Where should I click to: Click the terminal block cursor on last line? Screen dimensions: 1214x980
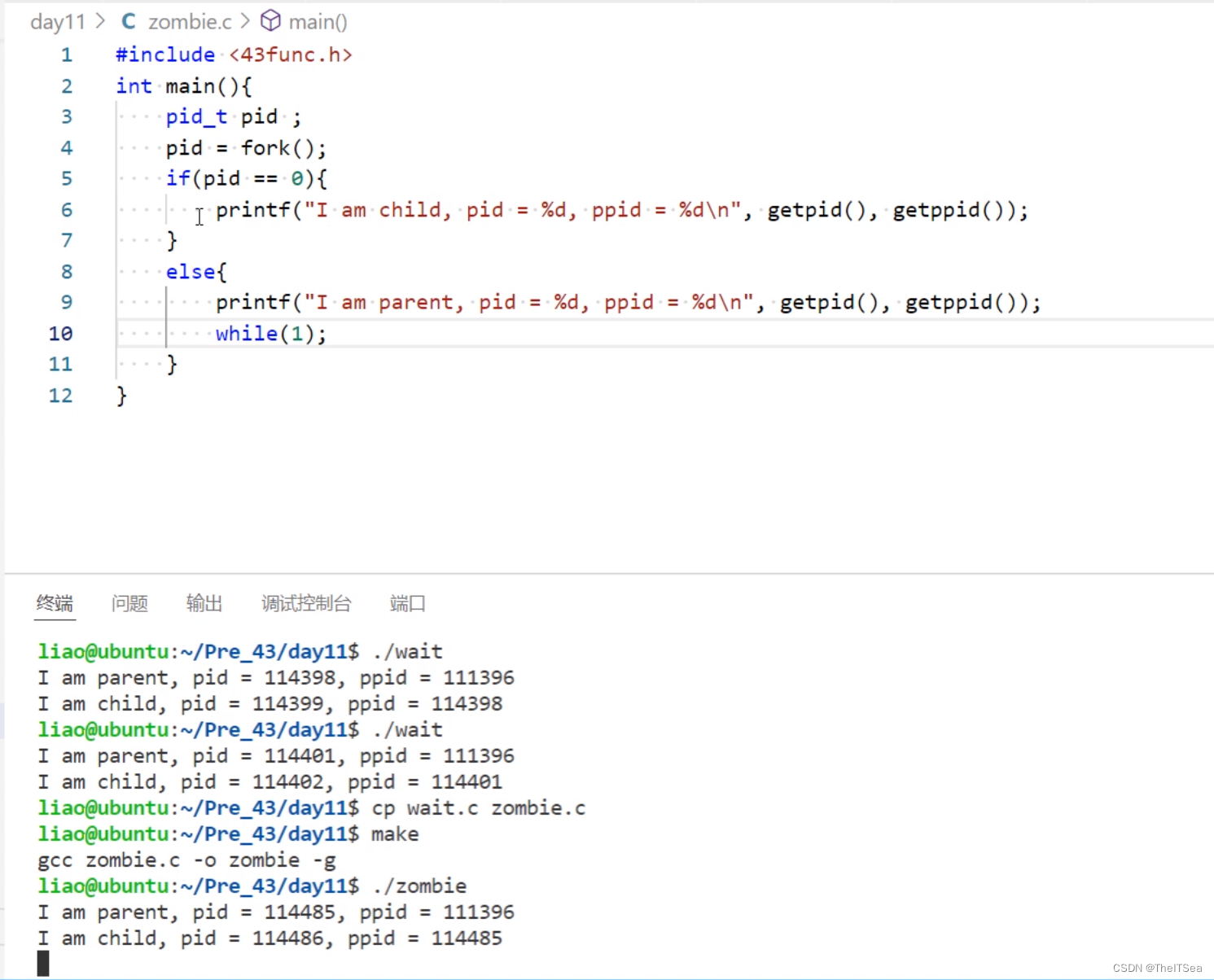[x=43, y=964]
